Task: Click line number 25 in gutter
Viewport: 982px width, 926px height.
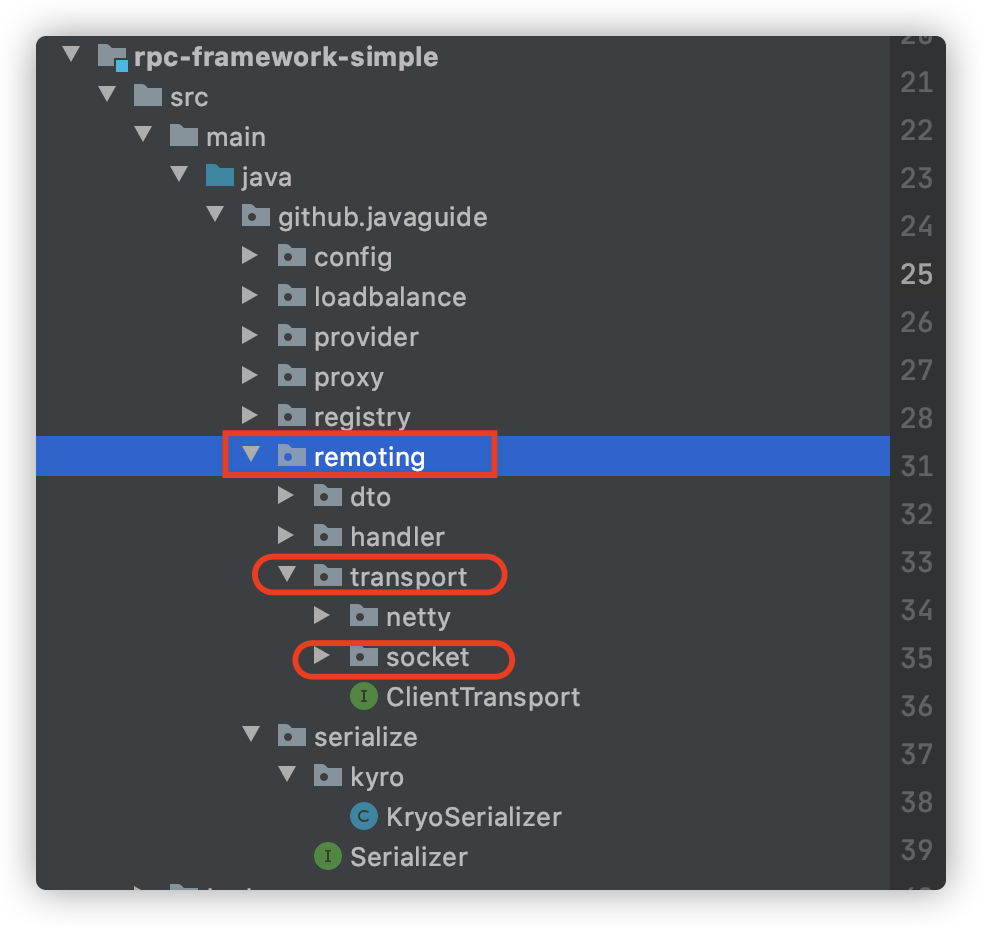Action: pyautogui.click(x=916, y=274)
